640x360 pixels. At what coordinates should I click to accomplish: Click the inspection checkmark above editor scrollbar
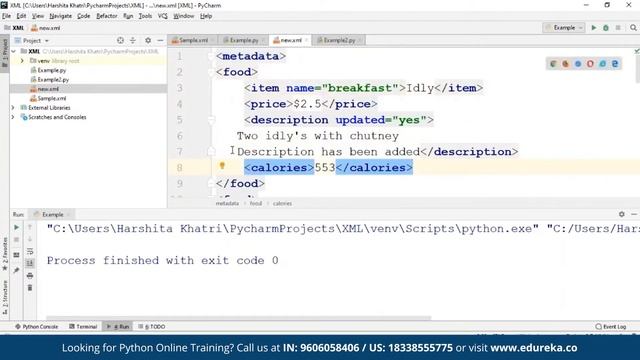click(637, 51)
